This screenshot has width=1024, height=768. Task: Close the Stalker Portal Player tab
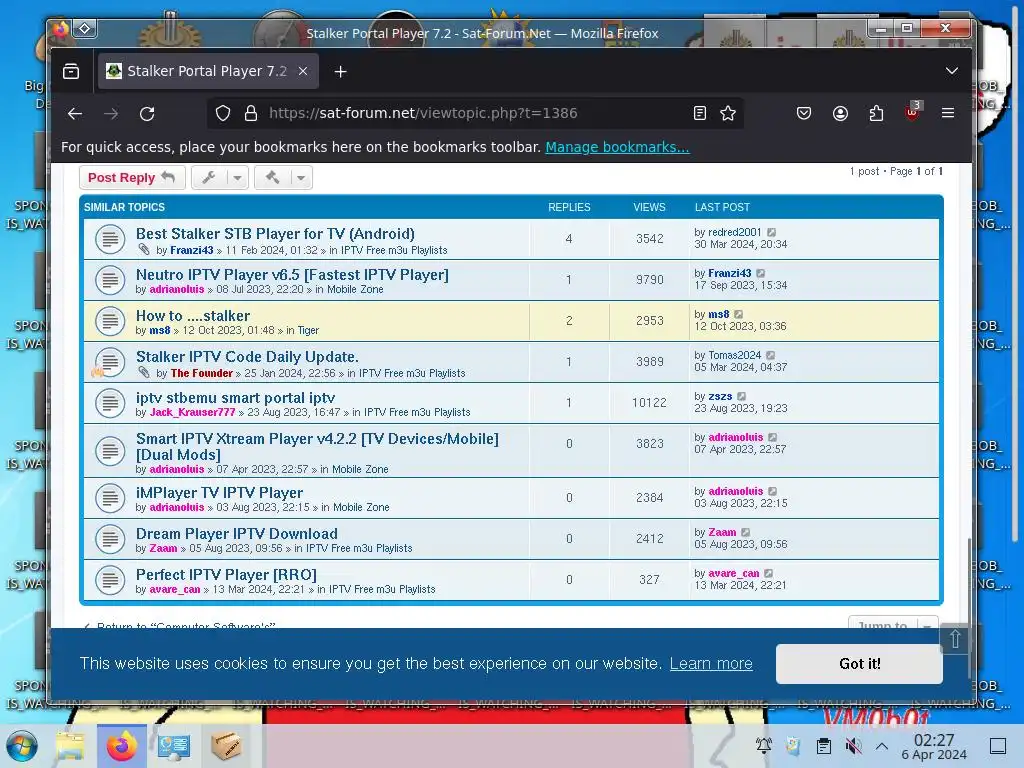point(303,71)
